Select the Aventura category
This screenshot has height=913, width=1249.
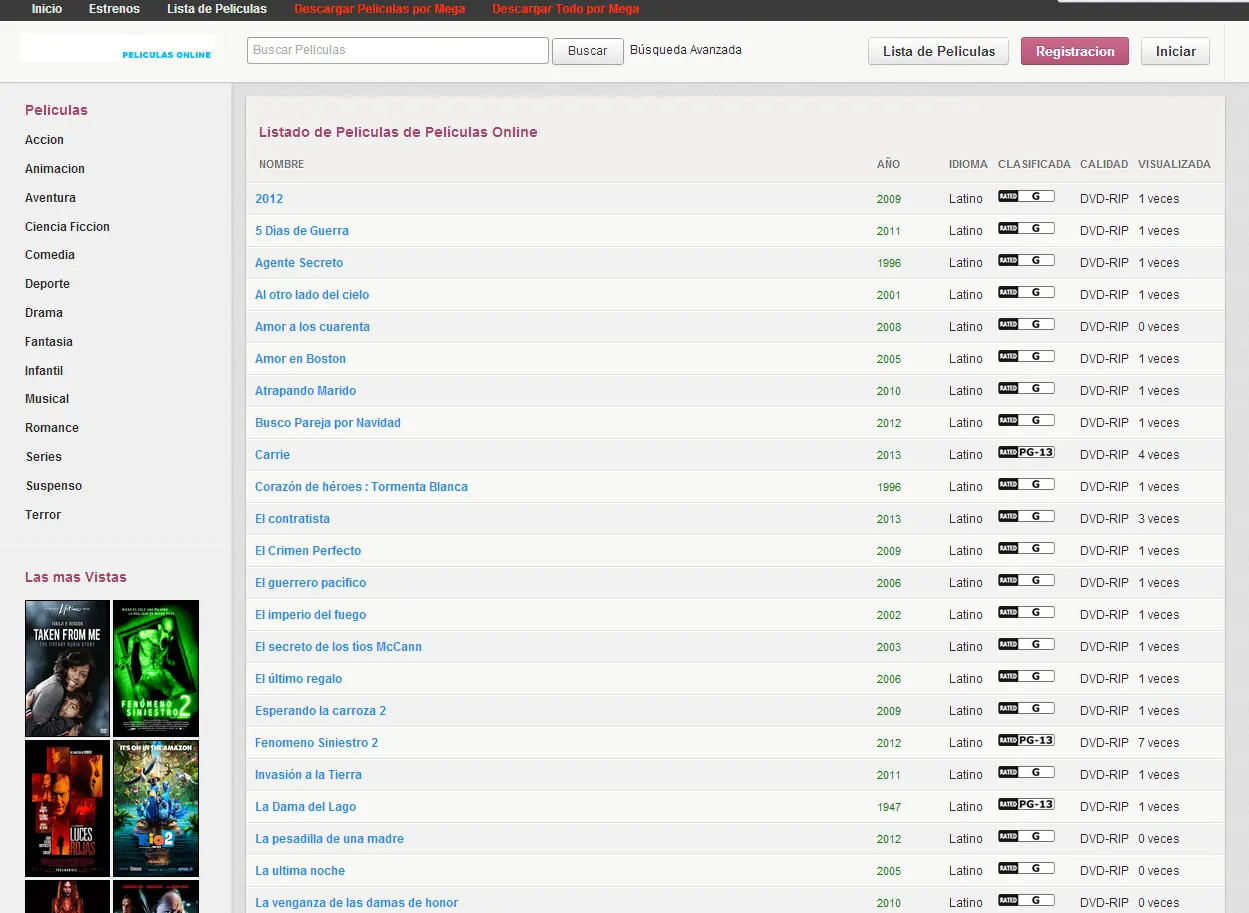(51, 198)
